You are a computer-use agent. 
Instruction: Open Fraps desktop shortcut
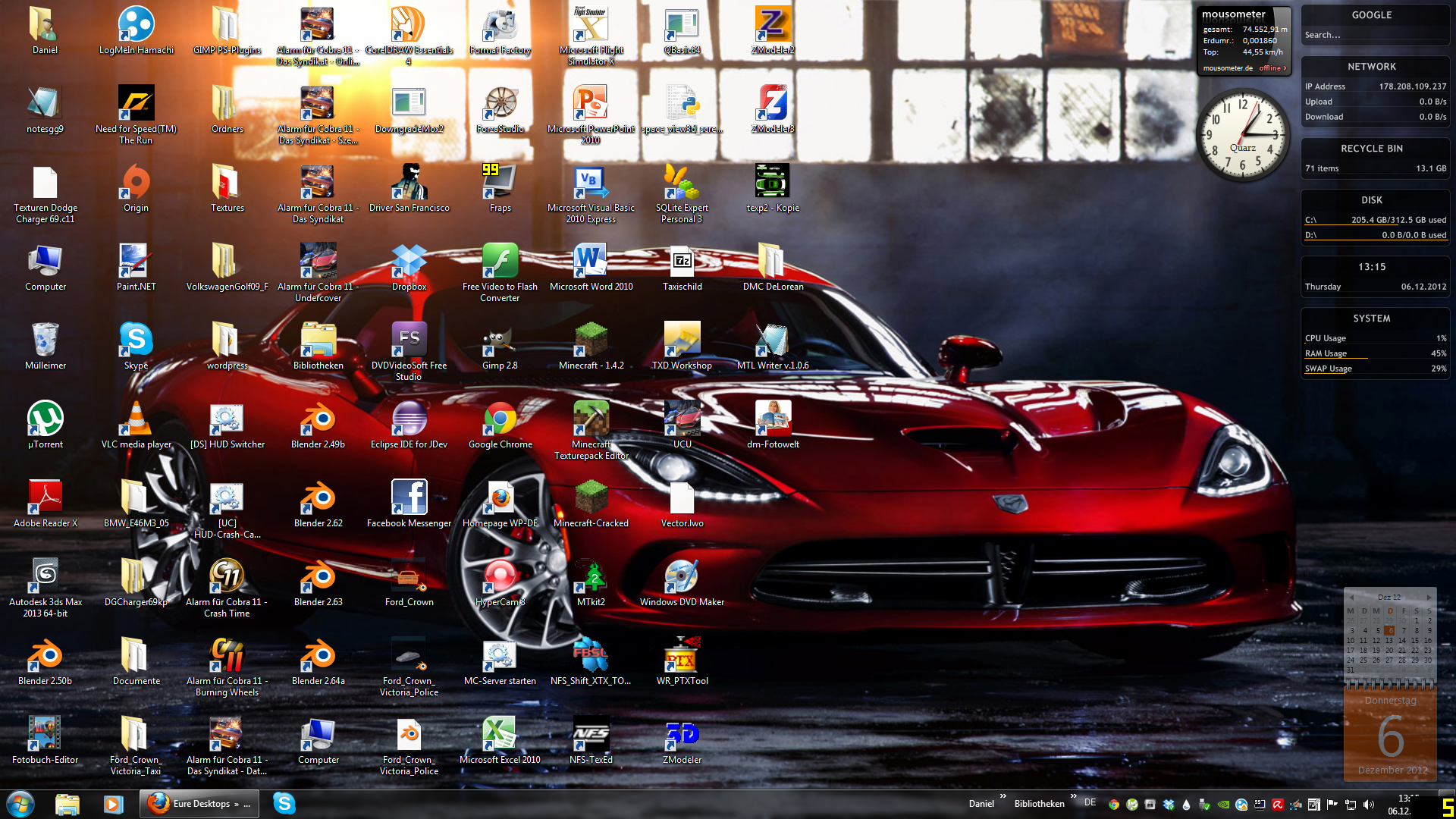(x=500, y=188)
